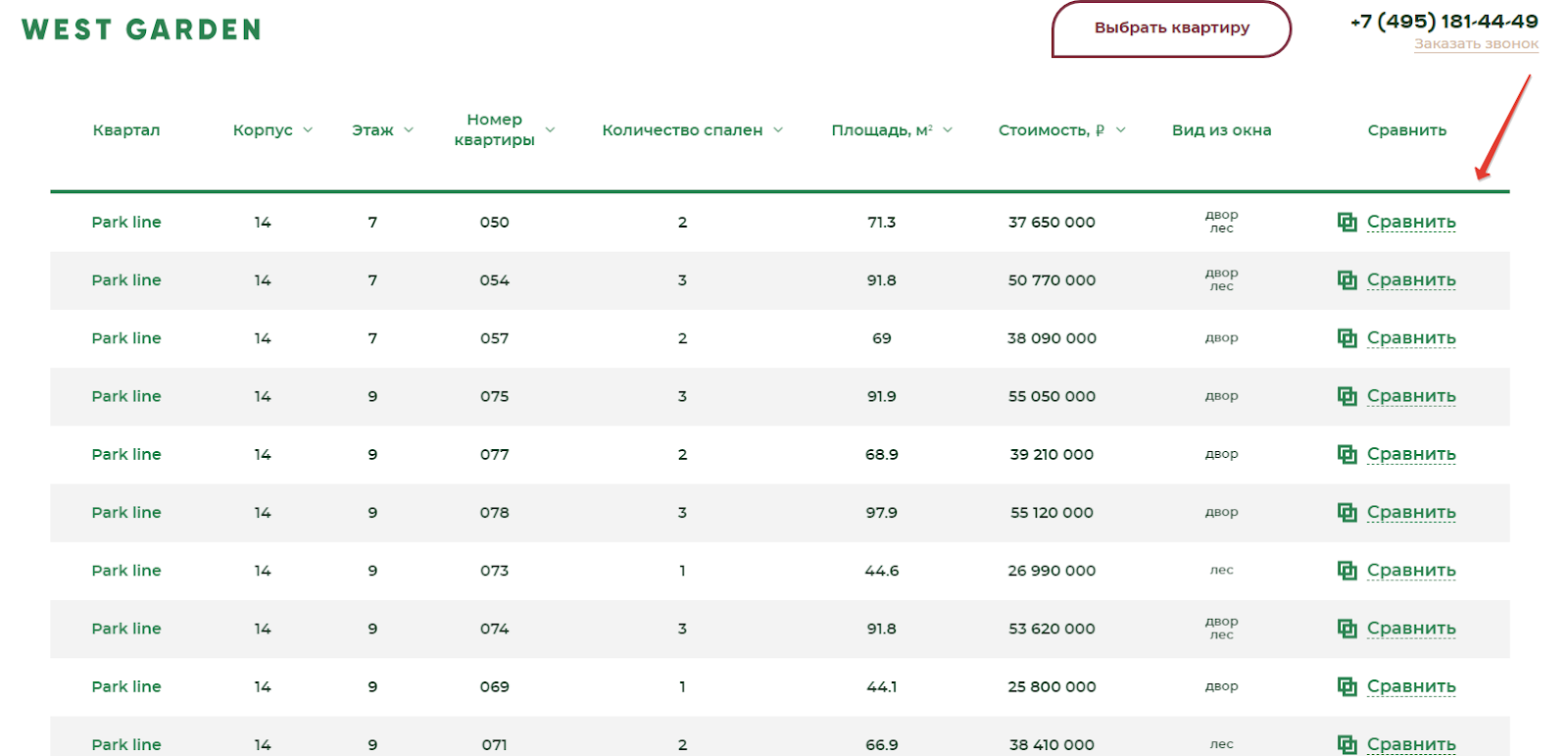Click compare icon for apartment 057
Viewport: 1568px width, 756px height.
click(x=1347, y=337)
